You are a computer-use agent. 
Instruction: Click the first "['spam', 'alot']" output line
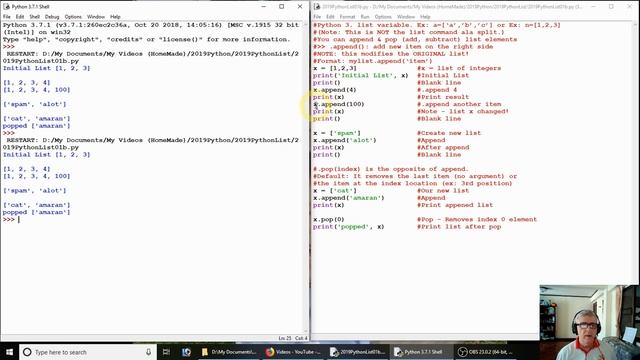click(x=34, y=104)
